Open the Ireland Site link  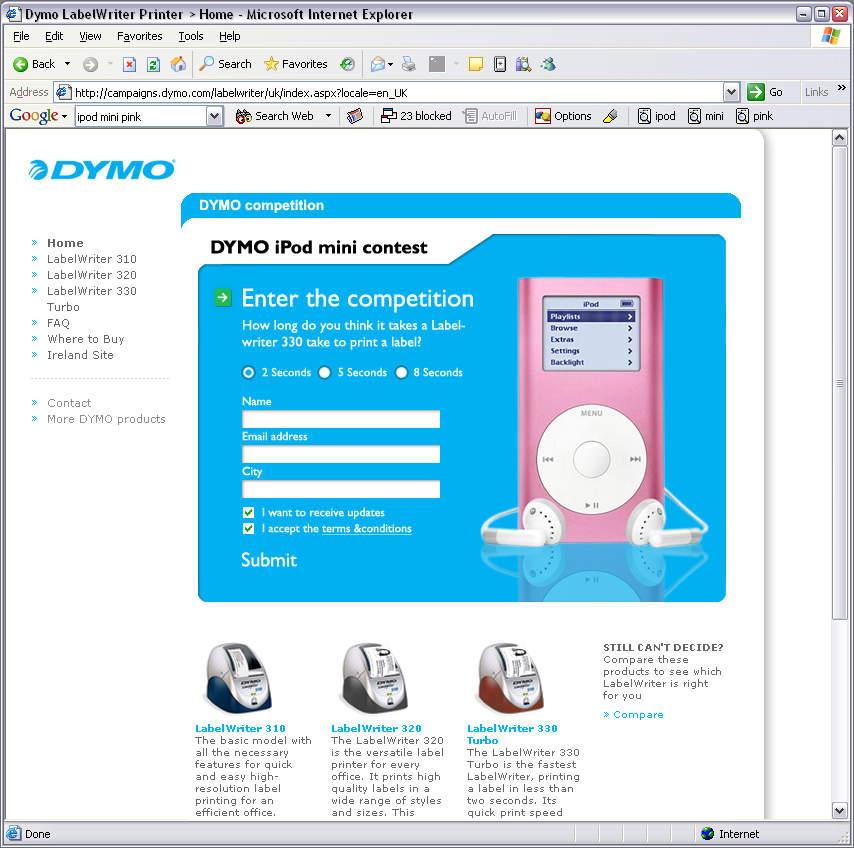click(80, 355)
